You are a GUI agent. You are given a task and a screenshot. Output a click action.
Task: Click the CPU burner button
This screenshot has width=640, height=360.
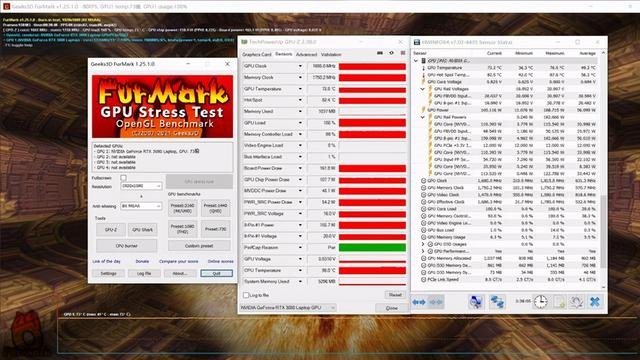click(x=127, y=246)
